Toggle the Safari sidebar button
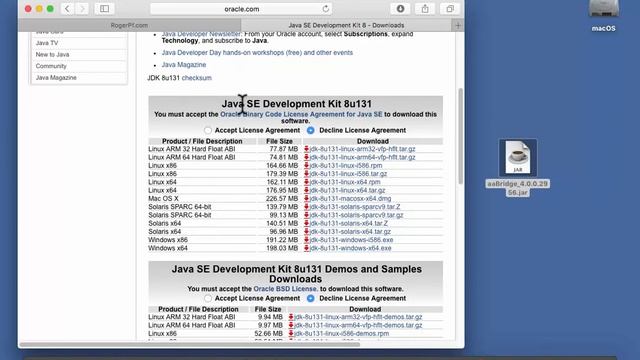640x360 pixels. pyautogui.click(x=104, y=9)
